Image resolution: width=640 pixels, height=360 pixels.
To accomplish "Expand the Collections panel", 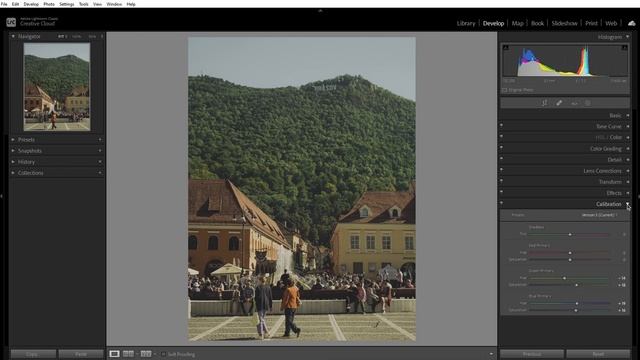I will (13, 173).
